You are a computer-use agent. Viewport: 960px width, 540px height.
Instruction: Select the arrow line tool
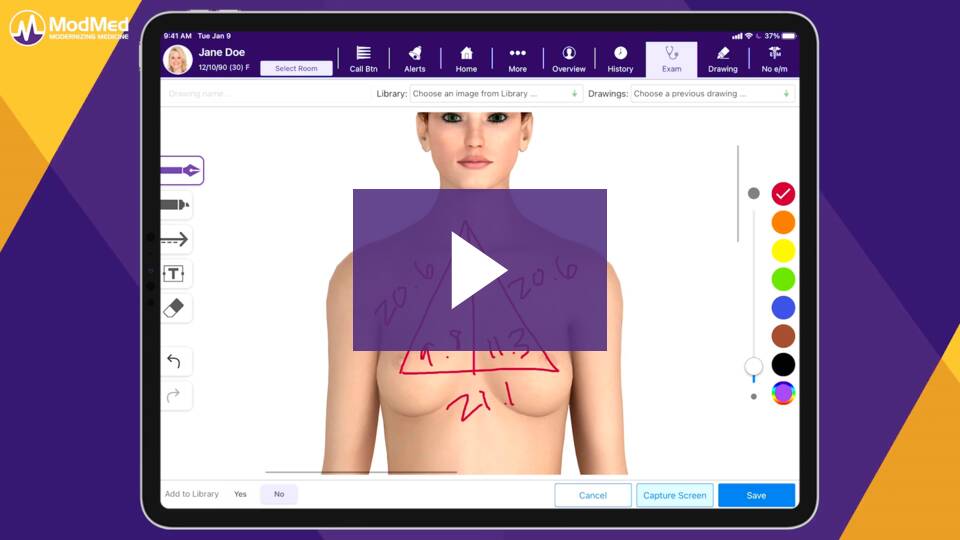(x=176, y=239)
